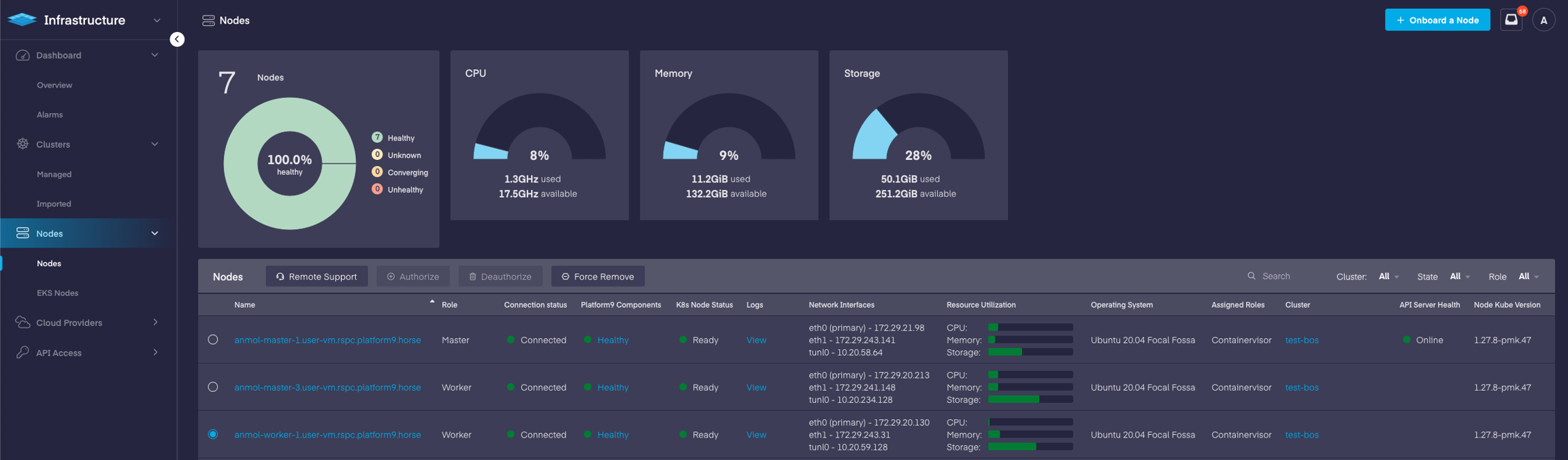Viewport: 1568px width, 460px height.
Task: Click the Onboard a Node button
Action: [x=1437, y=20]
